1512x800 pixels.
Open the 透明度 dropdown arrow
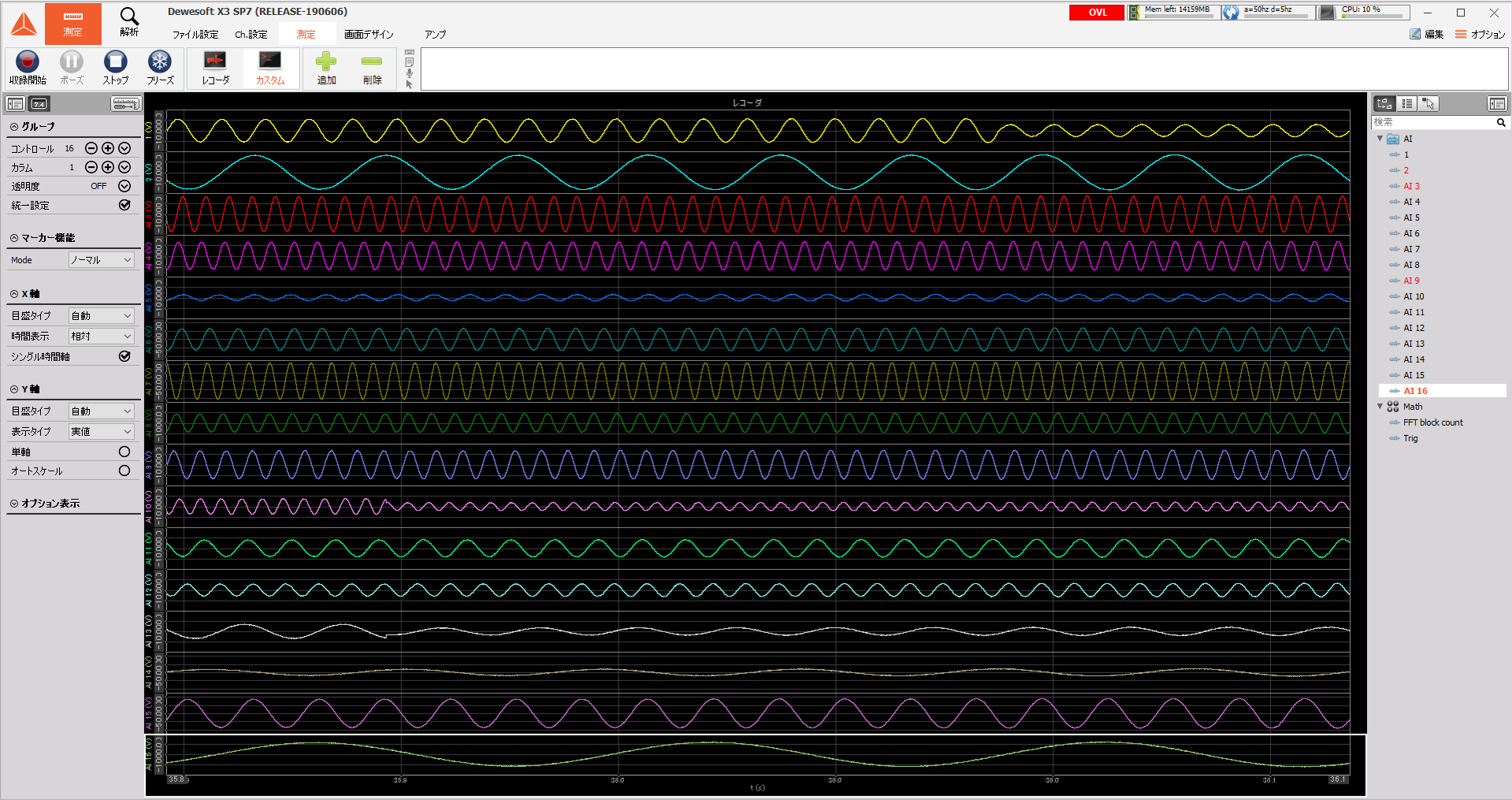click(x=124, y=186)
